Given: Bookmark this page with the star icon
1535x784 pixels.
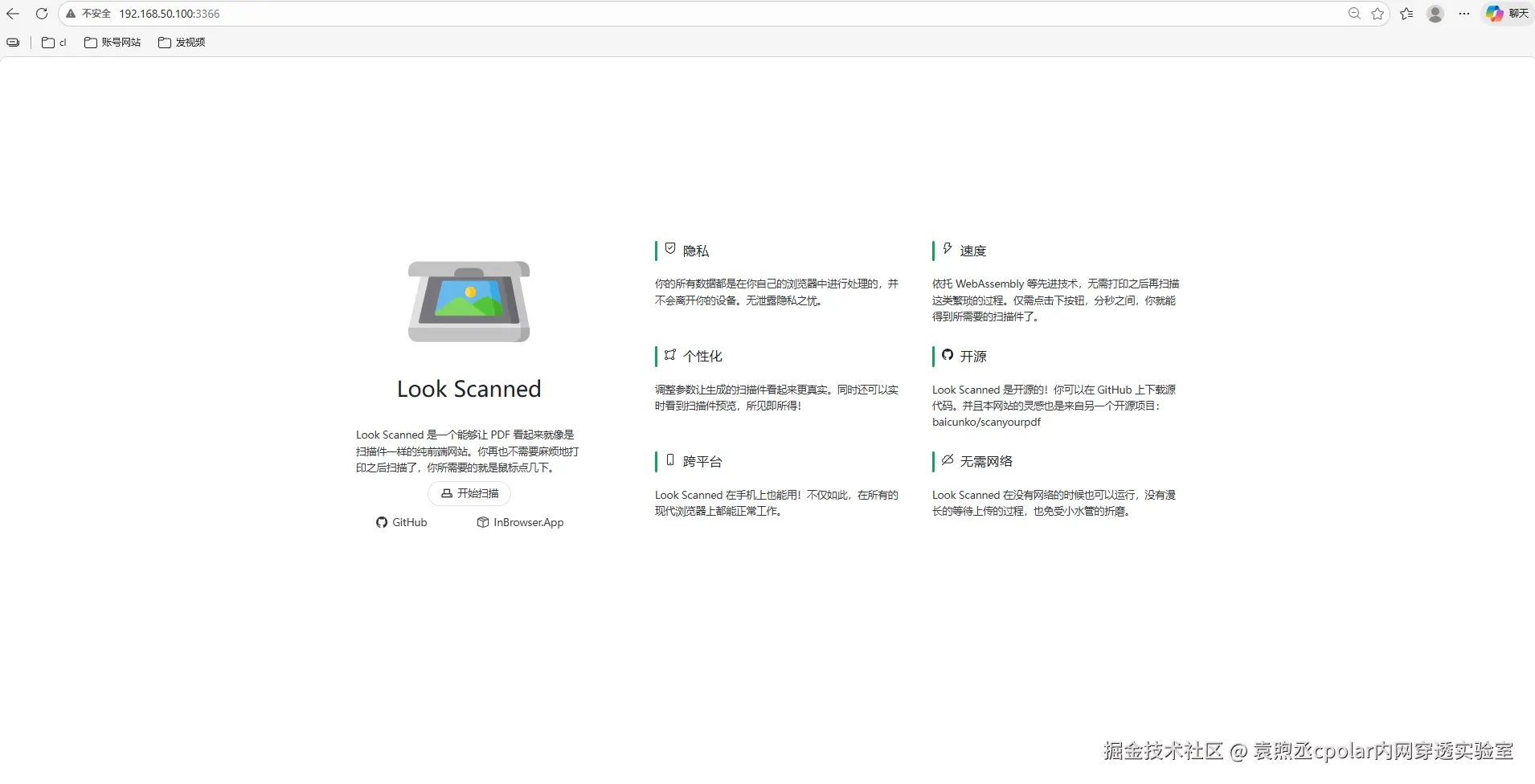Looking at the screenshot, I should coord(1377,14).
